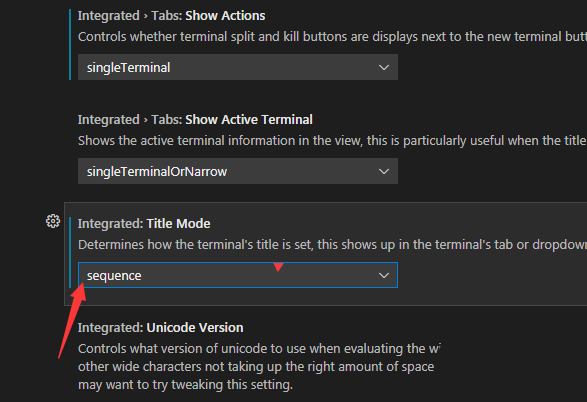Expand the Show Active Terminal singleTerminalOrNarrow dropdown
The image size is (587, 402).
tap(238, 171)
